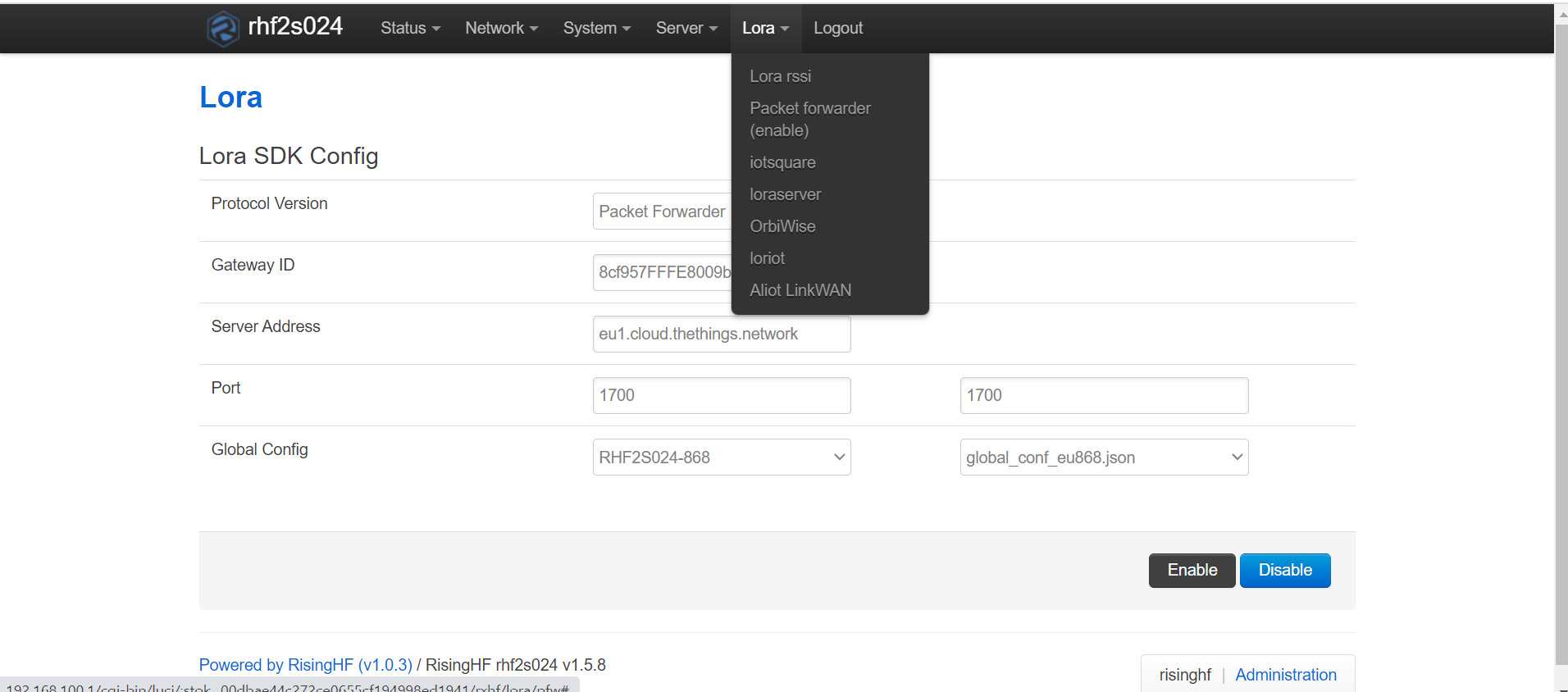Choose loriot in the Lora menu
This screenshot has height=692, width=1568.
click(x=767, y=258)
